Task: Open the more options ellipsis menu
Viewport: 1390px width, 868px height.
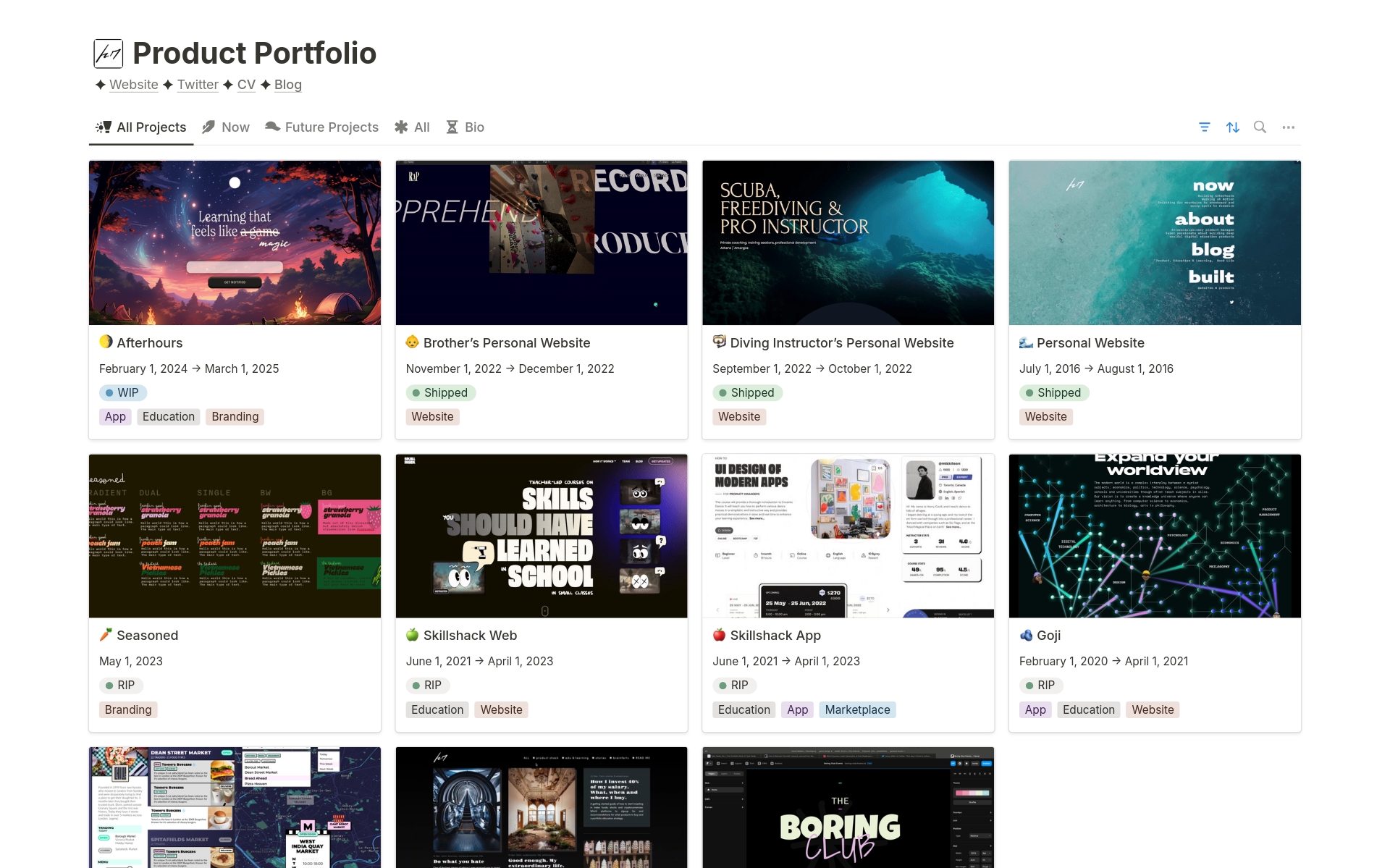Action: (1288, 127)
